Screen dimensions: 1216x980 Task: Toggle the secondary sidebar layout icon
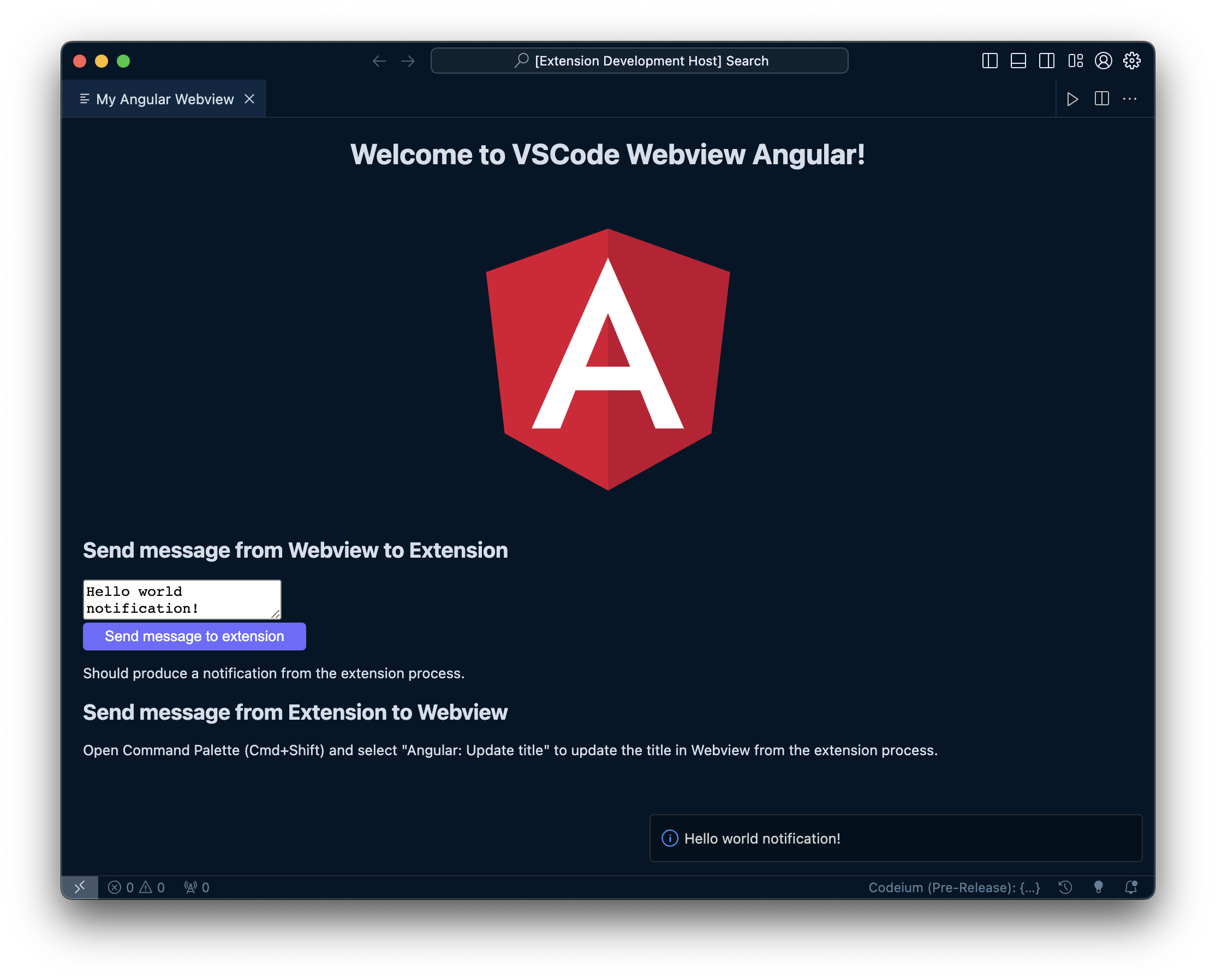1047,61
